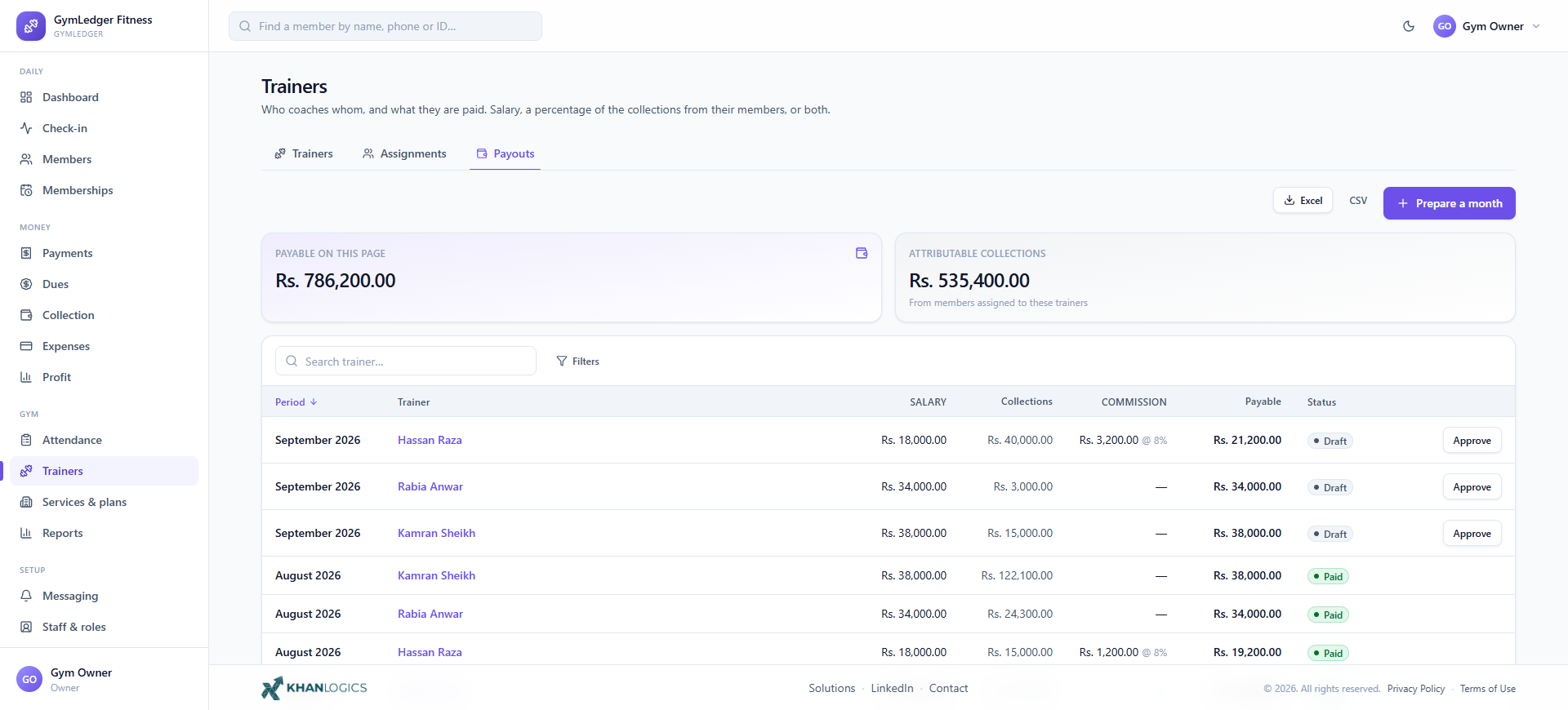
Task: Click the wallet icon on the Payable card
Action: point(862,253)
